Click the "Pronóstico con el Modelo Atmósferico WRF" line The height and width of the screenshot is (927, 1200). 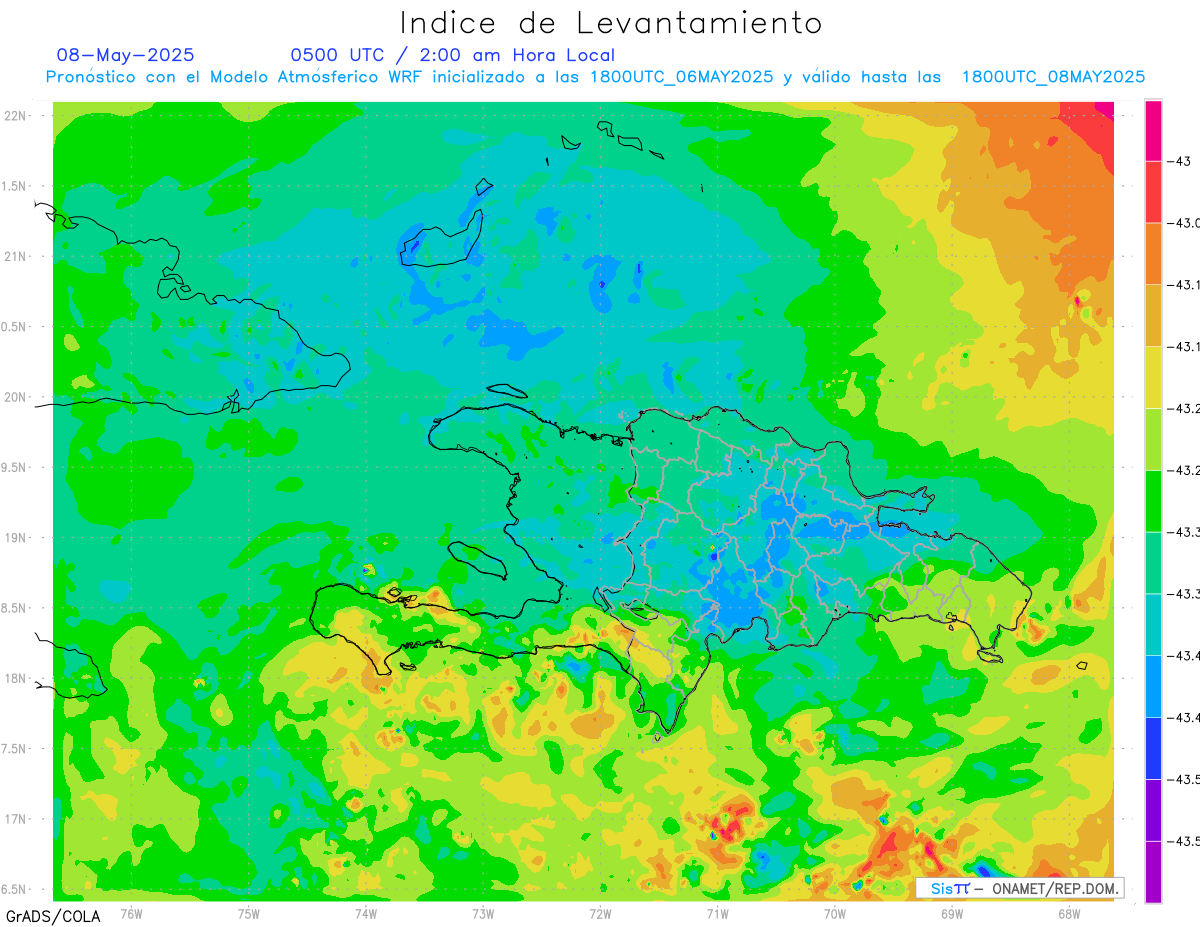(594, 77)
